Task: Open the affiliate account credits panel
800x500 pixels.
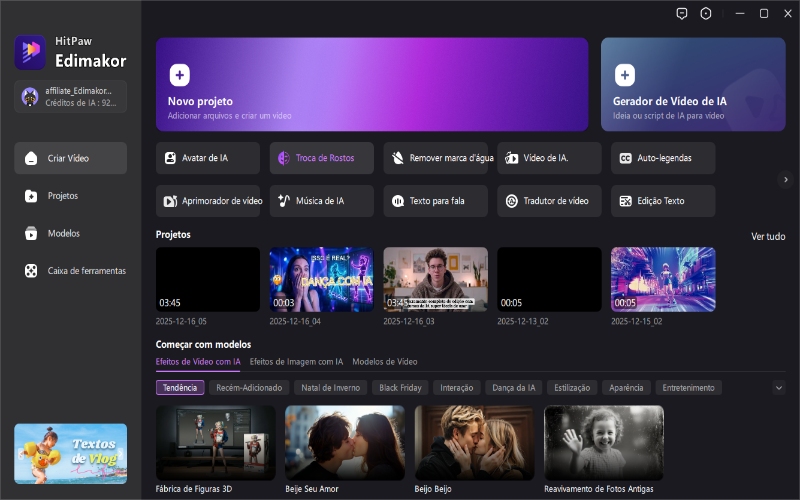Action: point(70,96)
